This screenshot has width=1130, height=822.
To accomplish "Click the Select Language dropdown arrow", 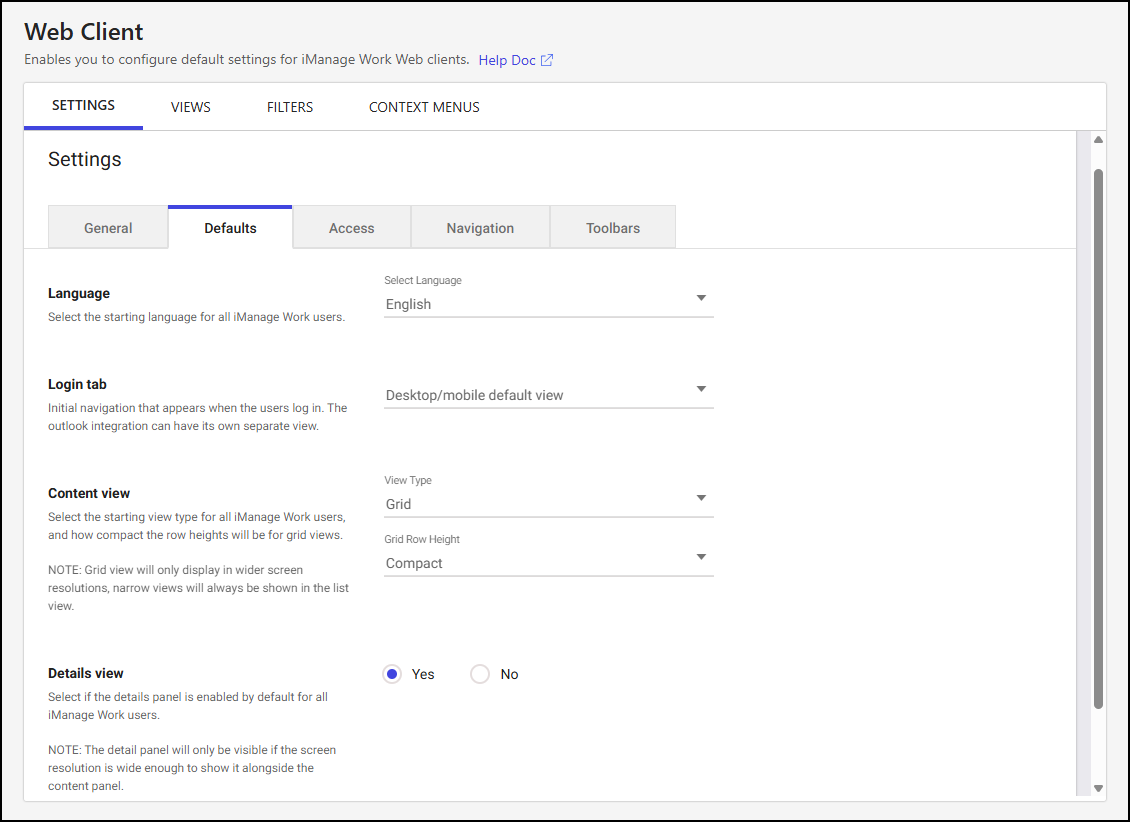I will (701, 298).
